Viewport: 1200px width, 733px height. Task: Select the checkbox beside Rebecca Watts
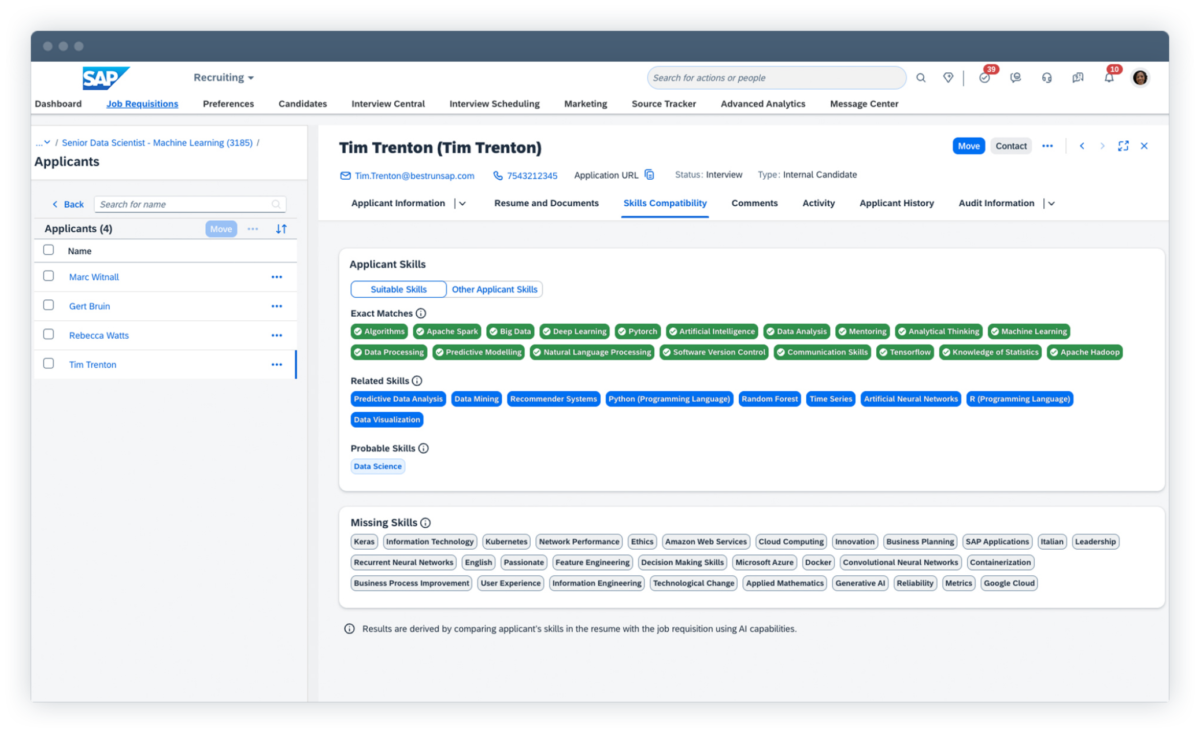click(x=48, y=335)
